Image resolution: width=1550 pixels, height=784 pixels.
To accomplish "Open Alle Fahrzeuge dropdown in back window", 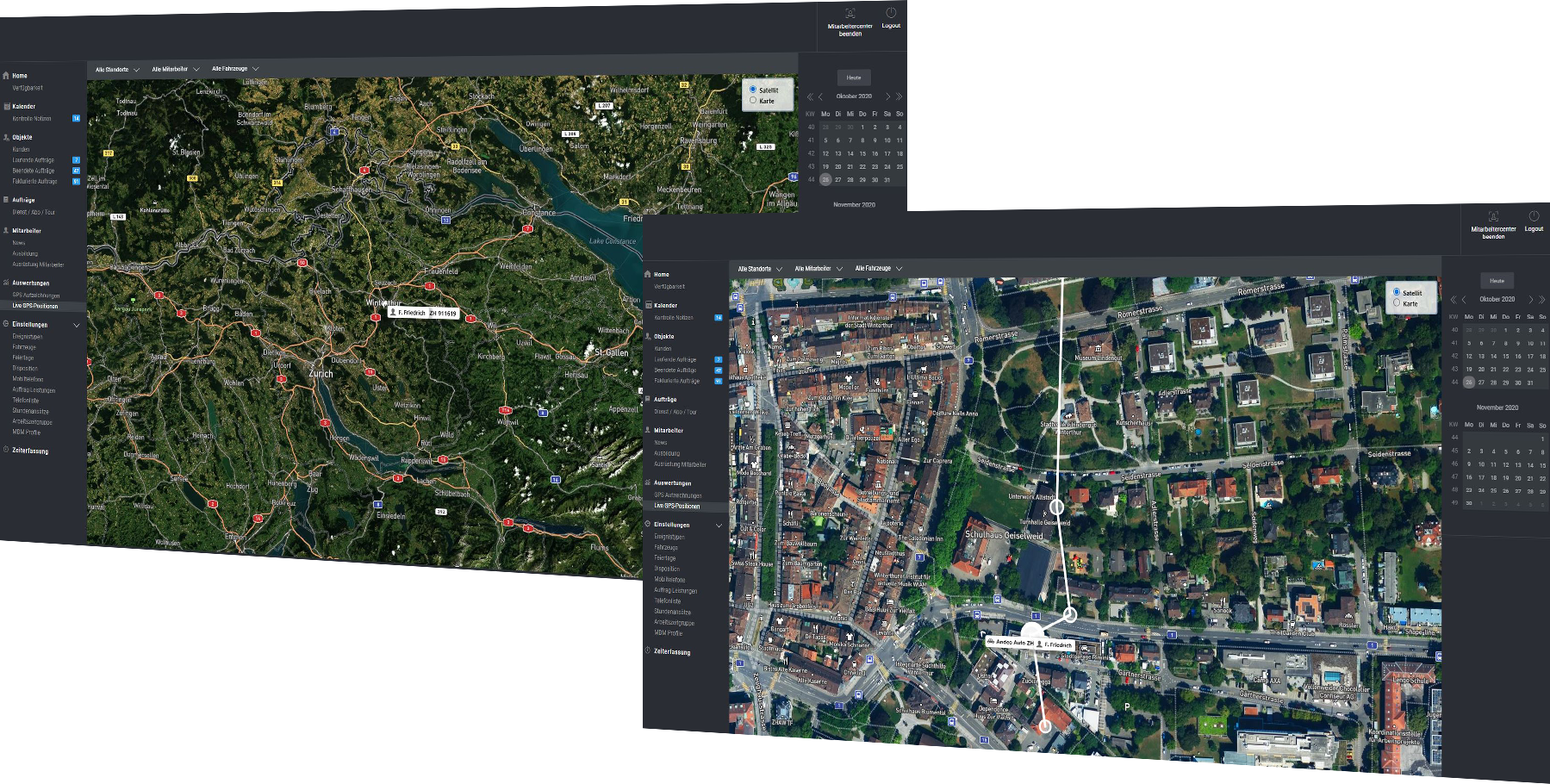I will coord(235,69).
